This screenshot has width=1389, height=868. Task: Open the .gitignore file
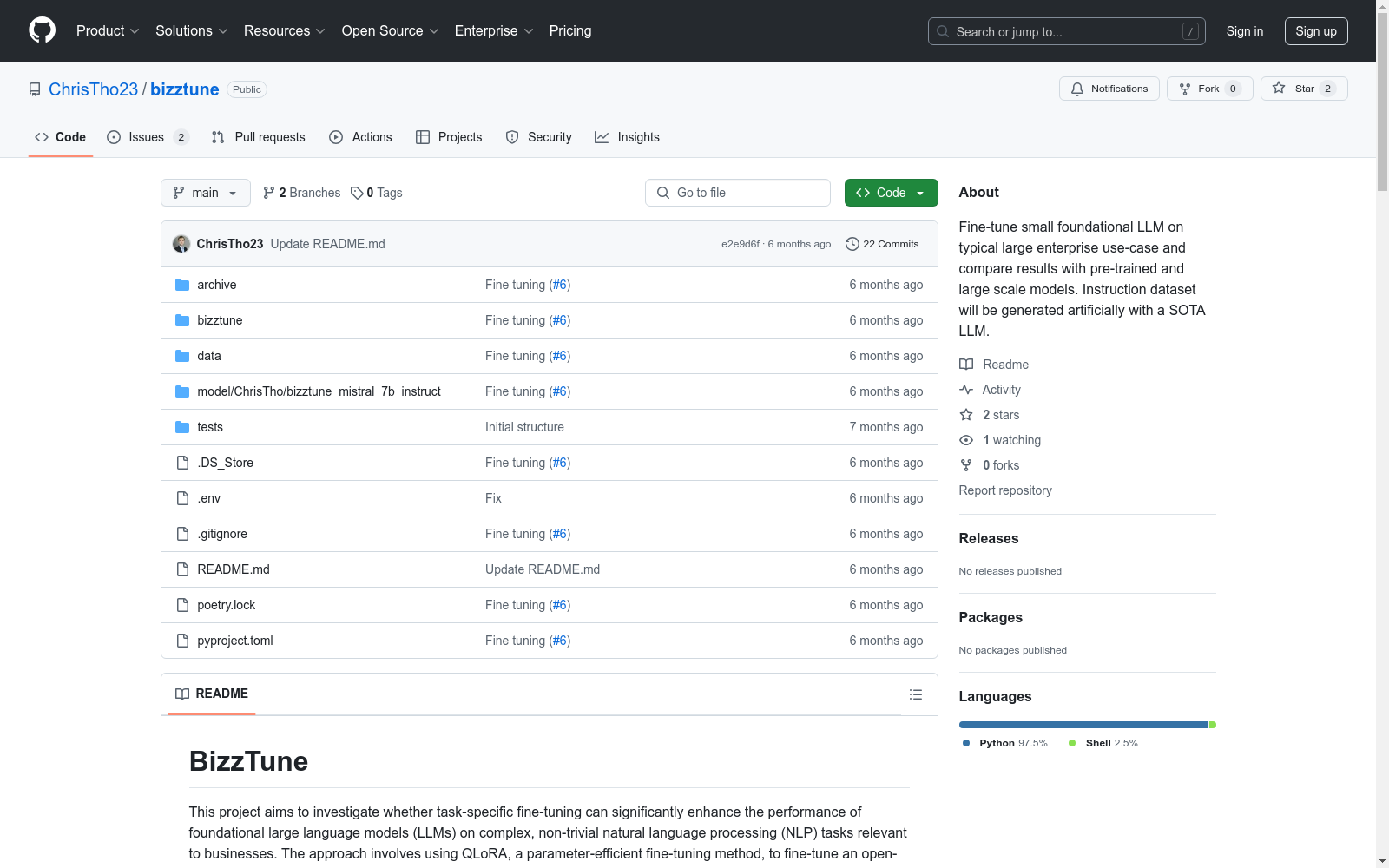pyautogui.click(x=222, y=534)
